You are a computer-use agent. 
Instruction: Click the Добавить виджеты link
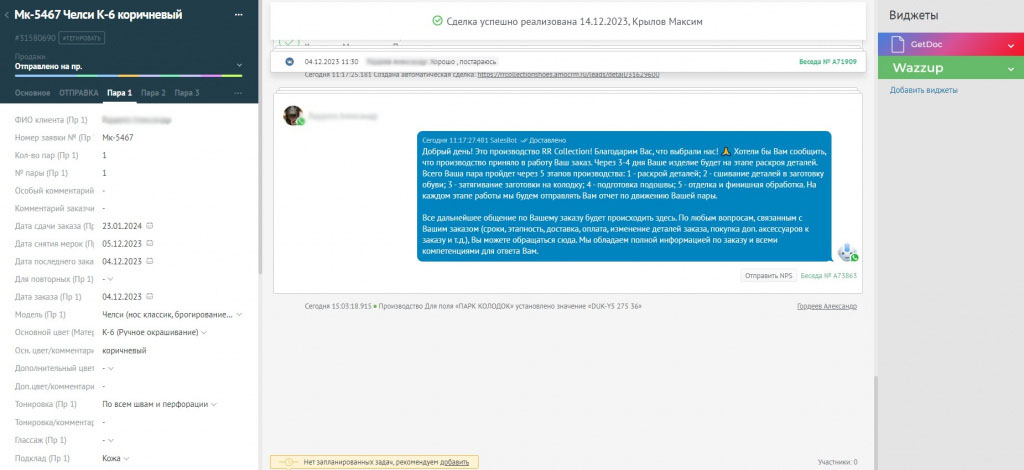[923, 90]
